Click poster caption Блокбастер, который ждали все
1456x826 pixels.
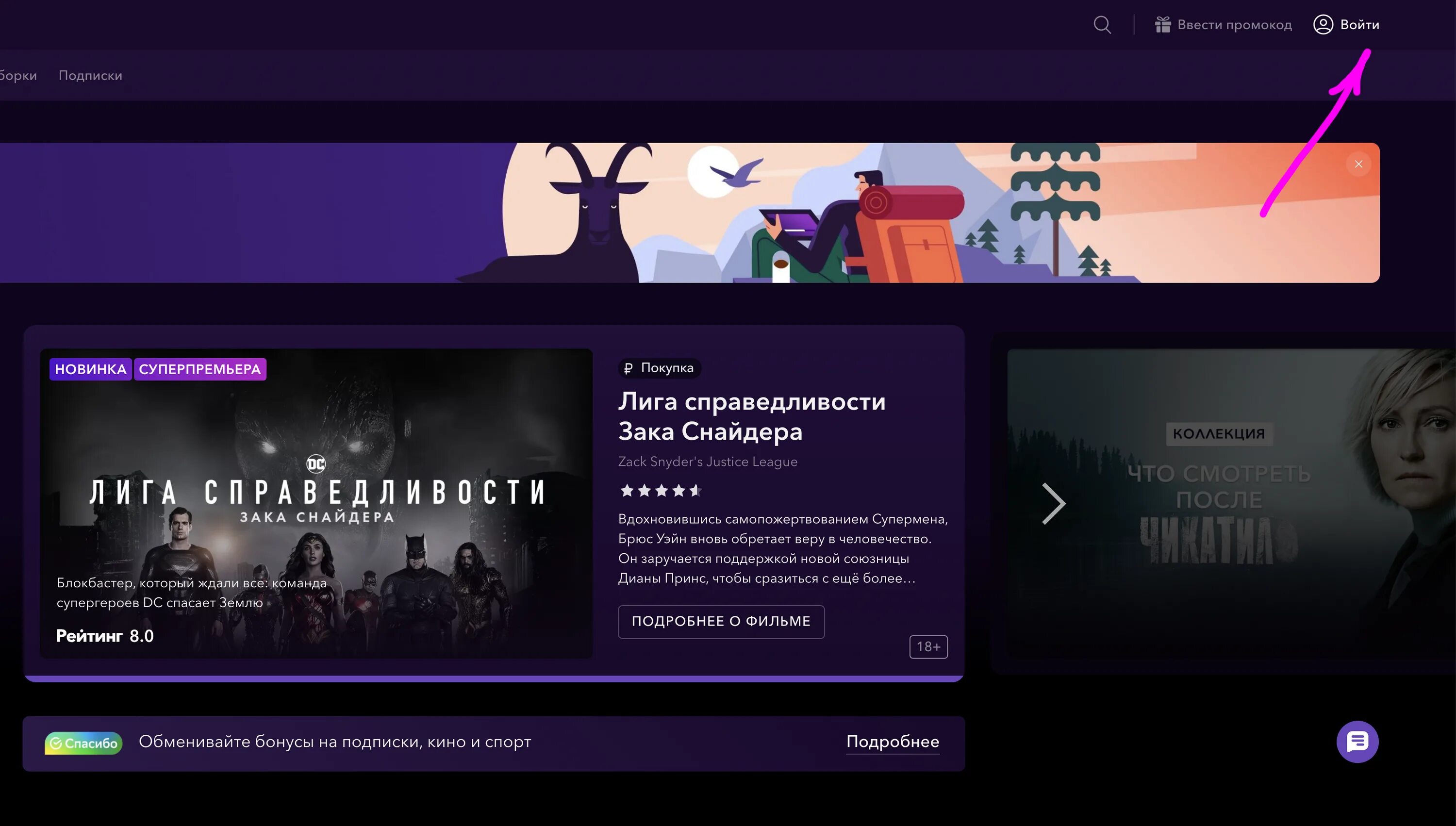coord(192,593)
